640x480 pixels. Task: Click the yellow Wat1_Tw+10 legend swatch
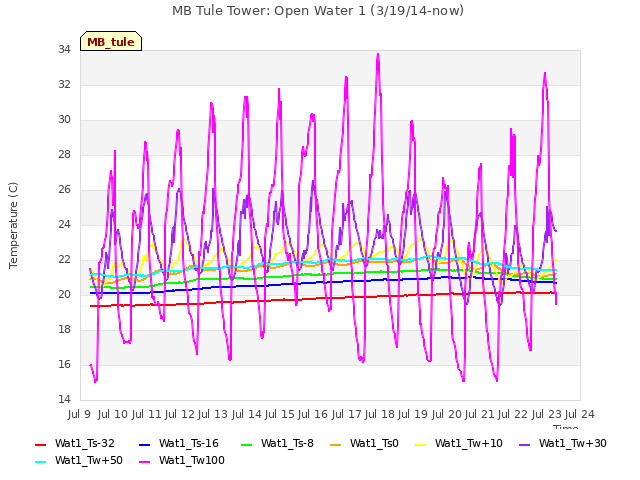coord(421,444)
